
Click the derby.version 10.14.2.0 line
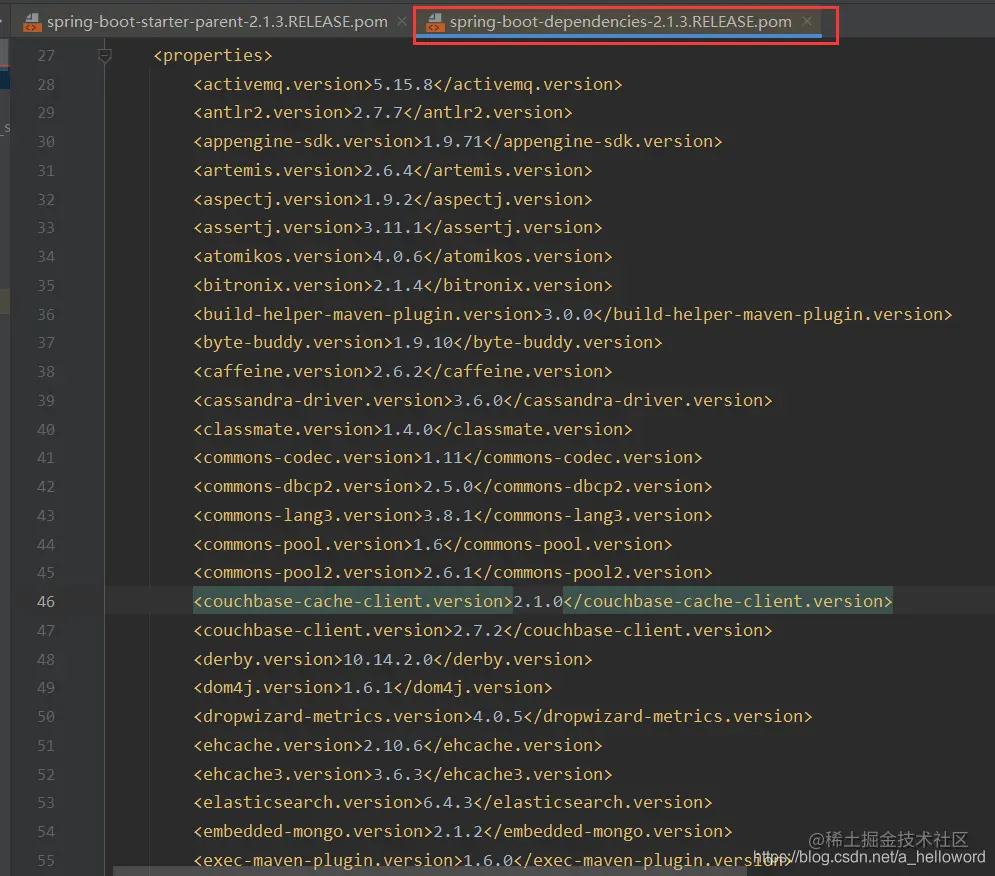(x=393, y=659)
